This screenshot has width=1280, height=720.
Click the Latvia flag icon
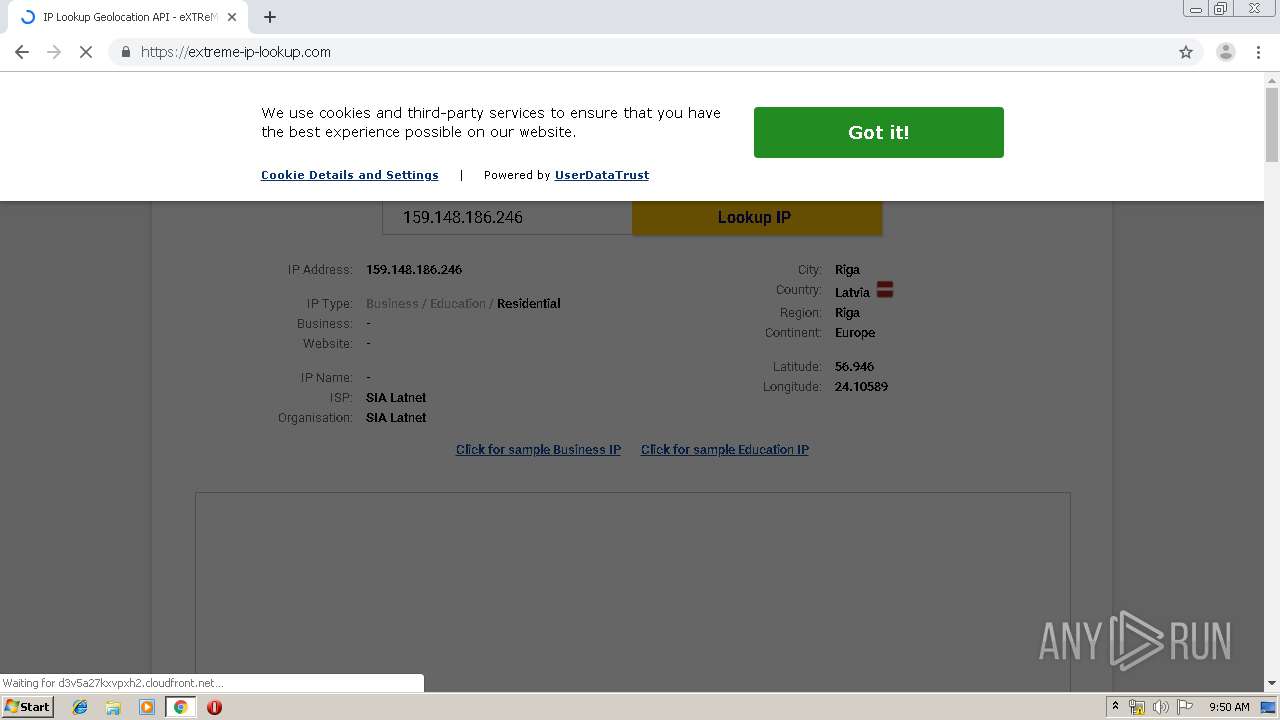pos(885,290)
